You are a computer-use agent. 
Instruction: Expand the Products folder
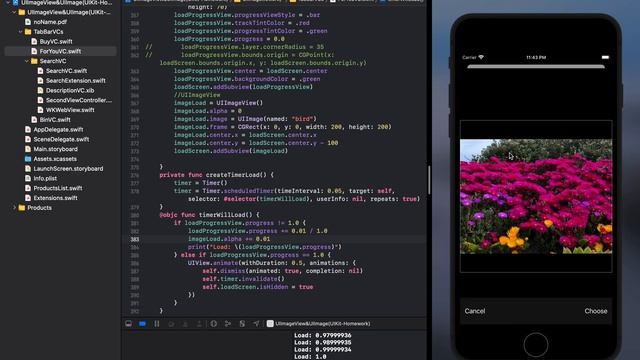[x=15, y=208]
